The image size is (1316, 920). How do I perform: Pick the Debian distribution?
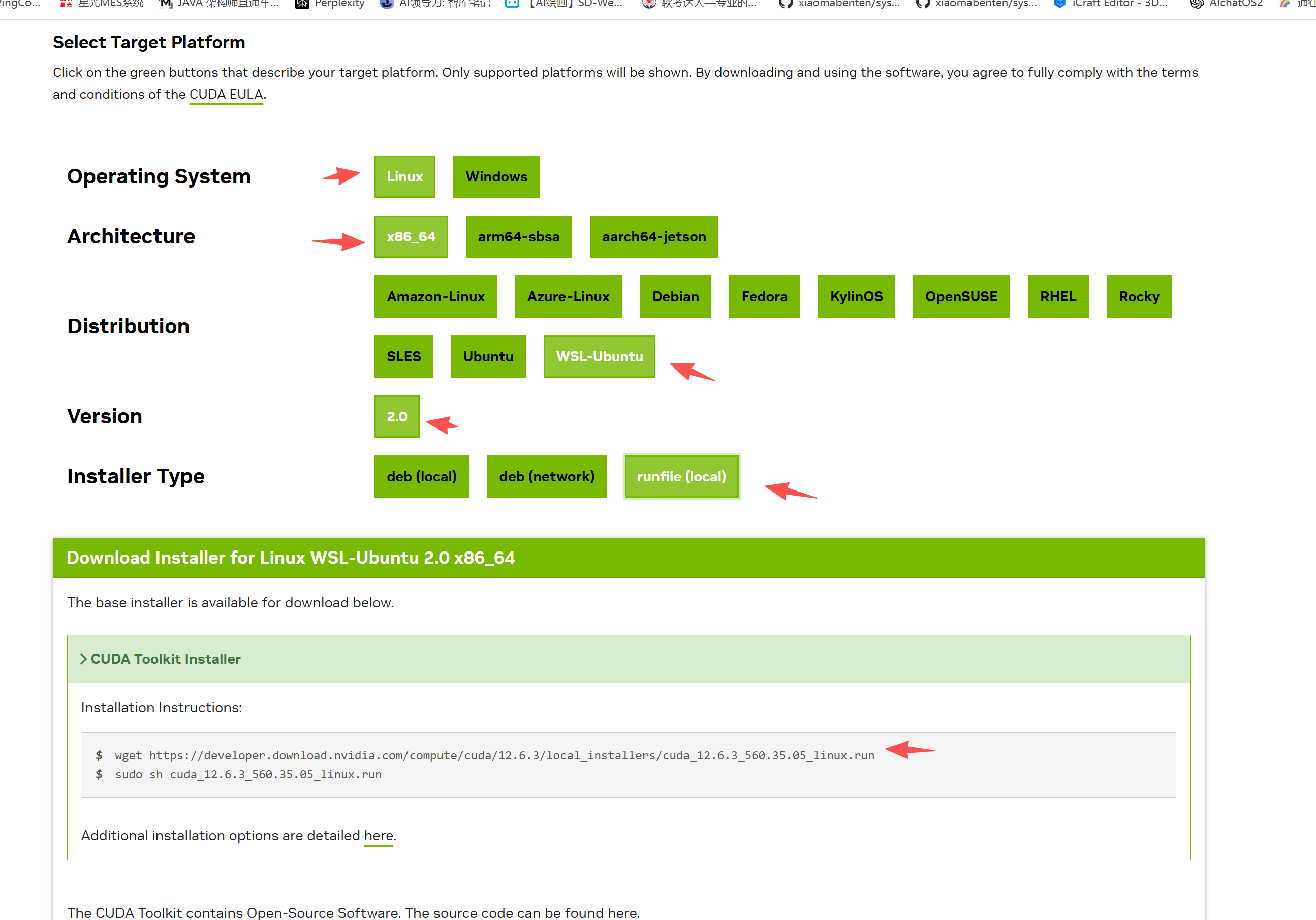click(x=675, y=296)
